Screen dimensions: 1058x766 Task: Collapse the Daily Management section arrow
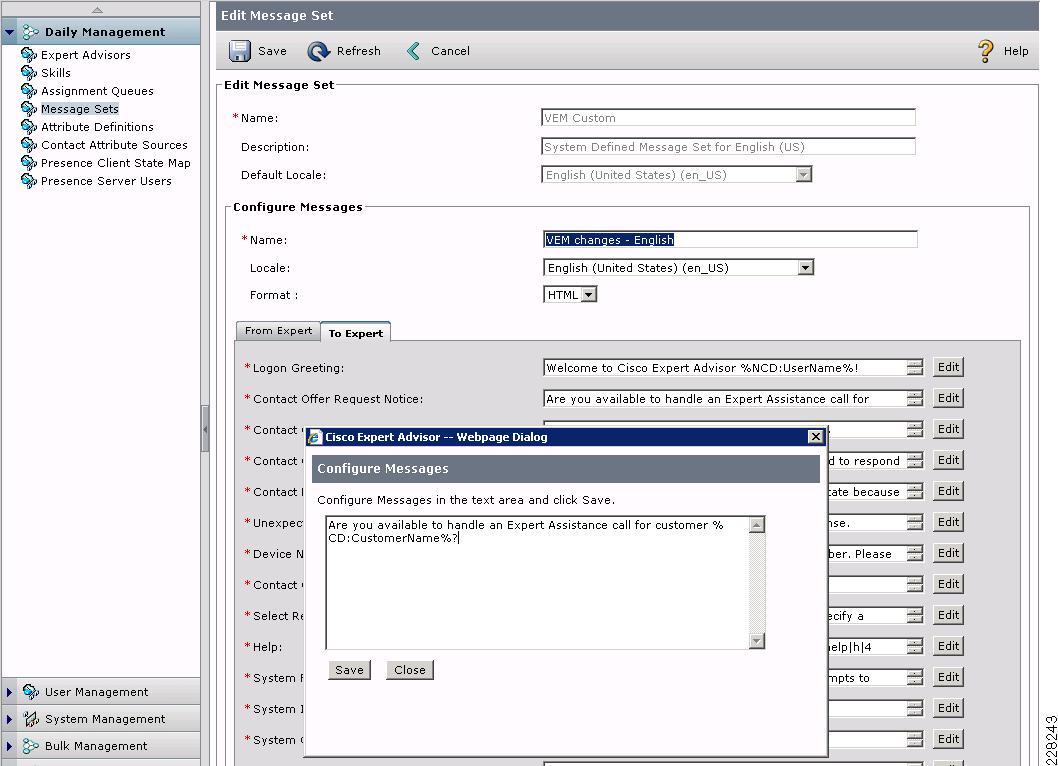9,32
